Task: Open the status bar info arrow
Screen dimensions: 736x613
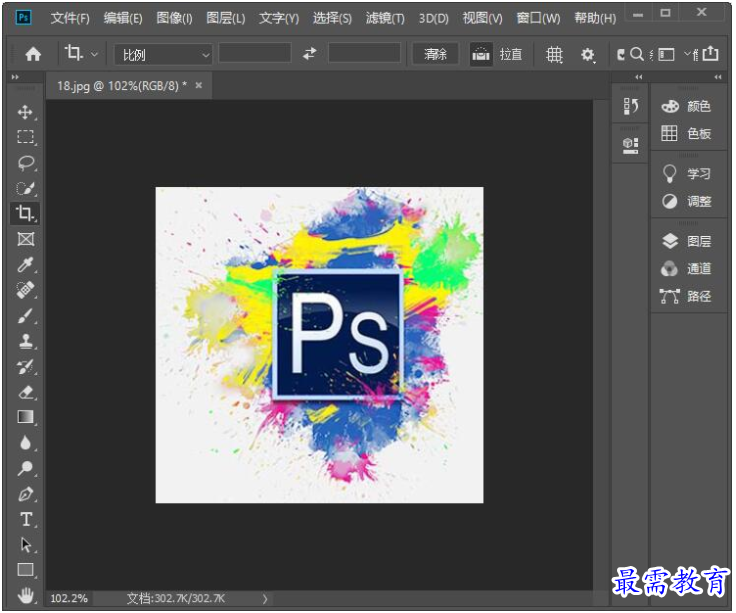Action: (265, 598)
